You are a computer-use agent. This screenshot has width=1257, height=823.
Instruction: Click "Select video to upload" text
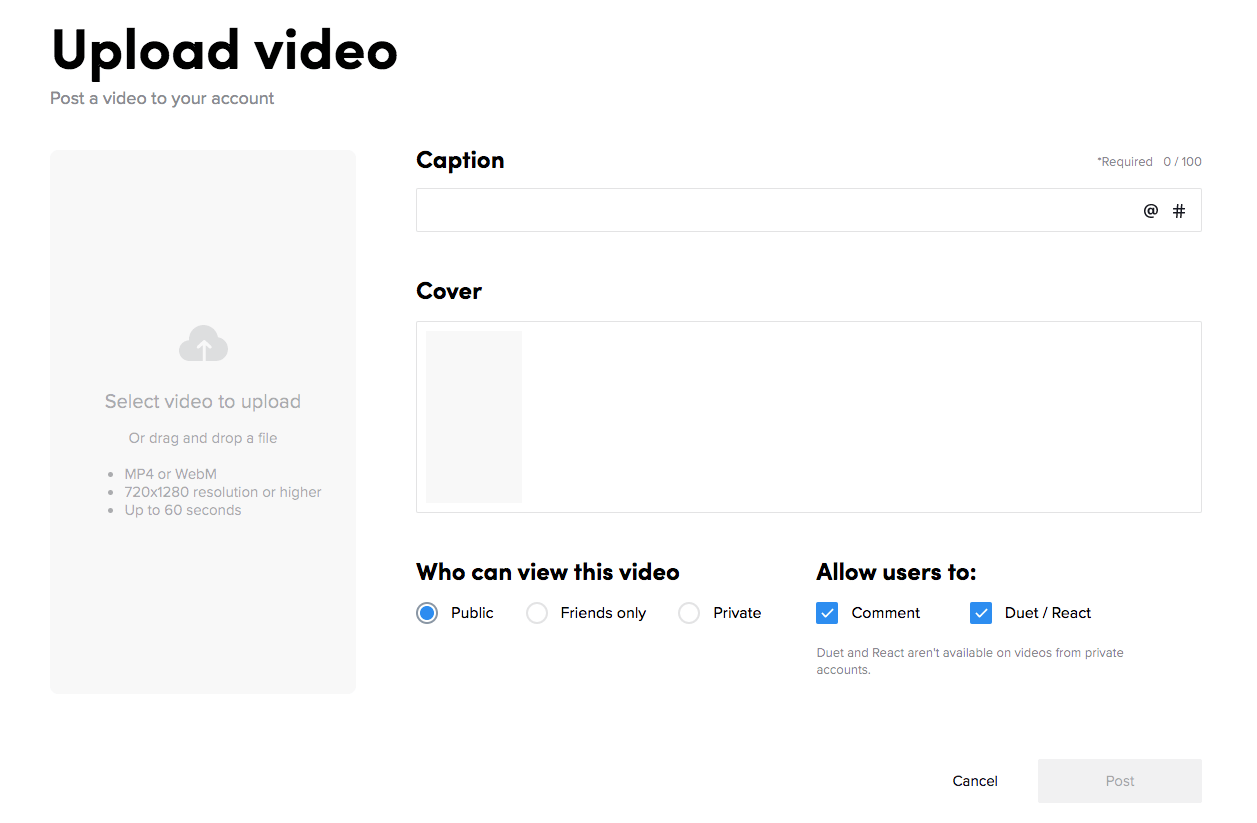pyautogui.click(x=203, y=402)
